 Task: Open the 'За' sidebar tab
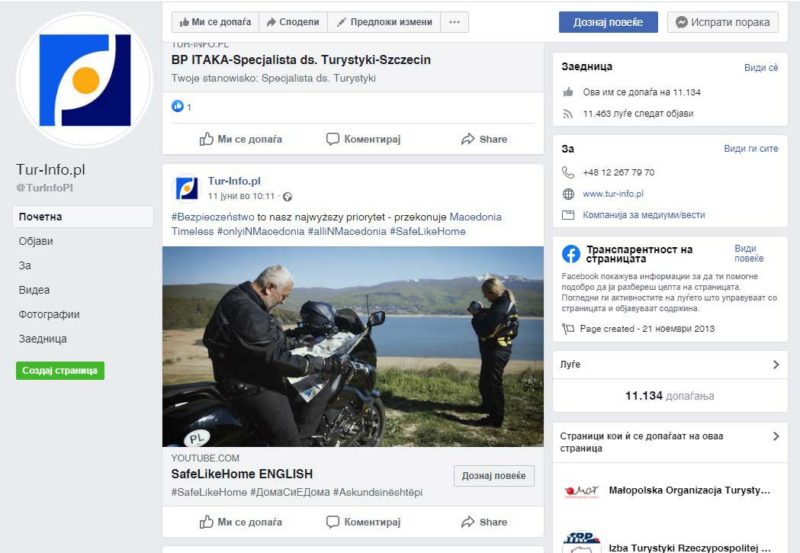(24, 265)
